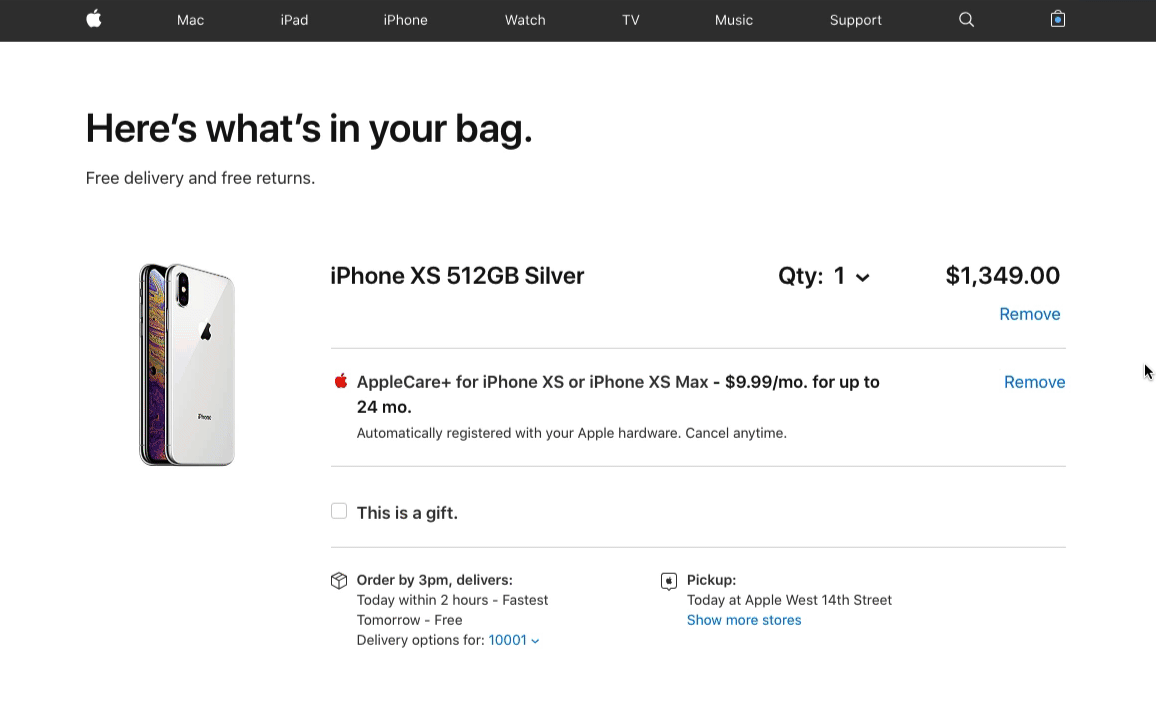Screen dimensions: 1156x722
Task: Expand the 10001 zip code delivery options
Action: click(x=514, y=640)
